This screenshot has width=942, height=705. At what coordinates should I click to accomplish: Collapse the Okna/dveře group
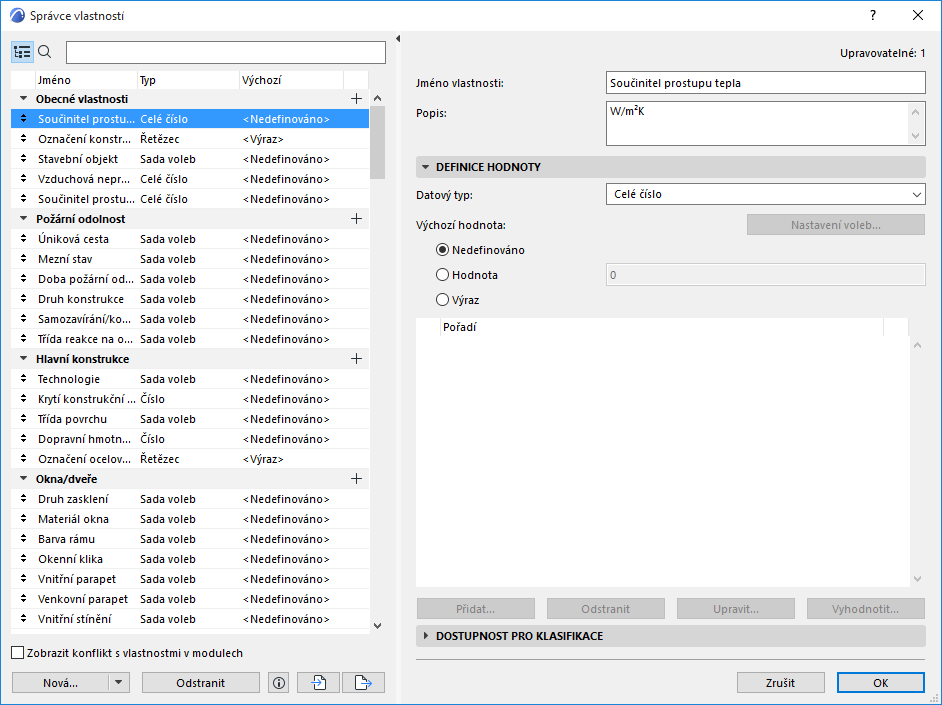coord(23,479)
